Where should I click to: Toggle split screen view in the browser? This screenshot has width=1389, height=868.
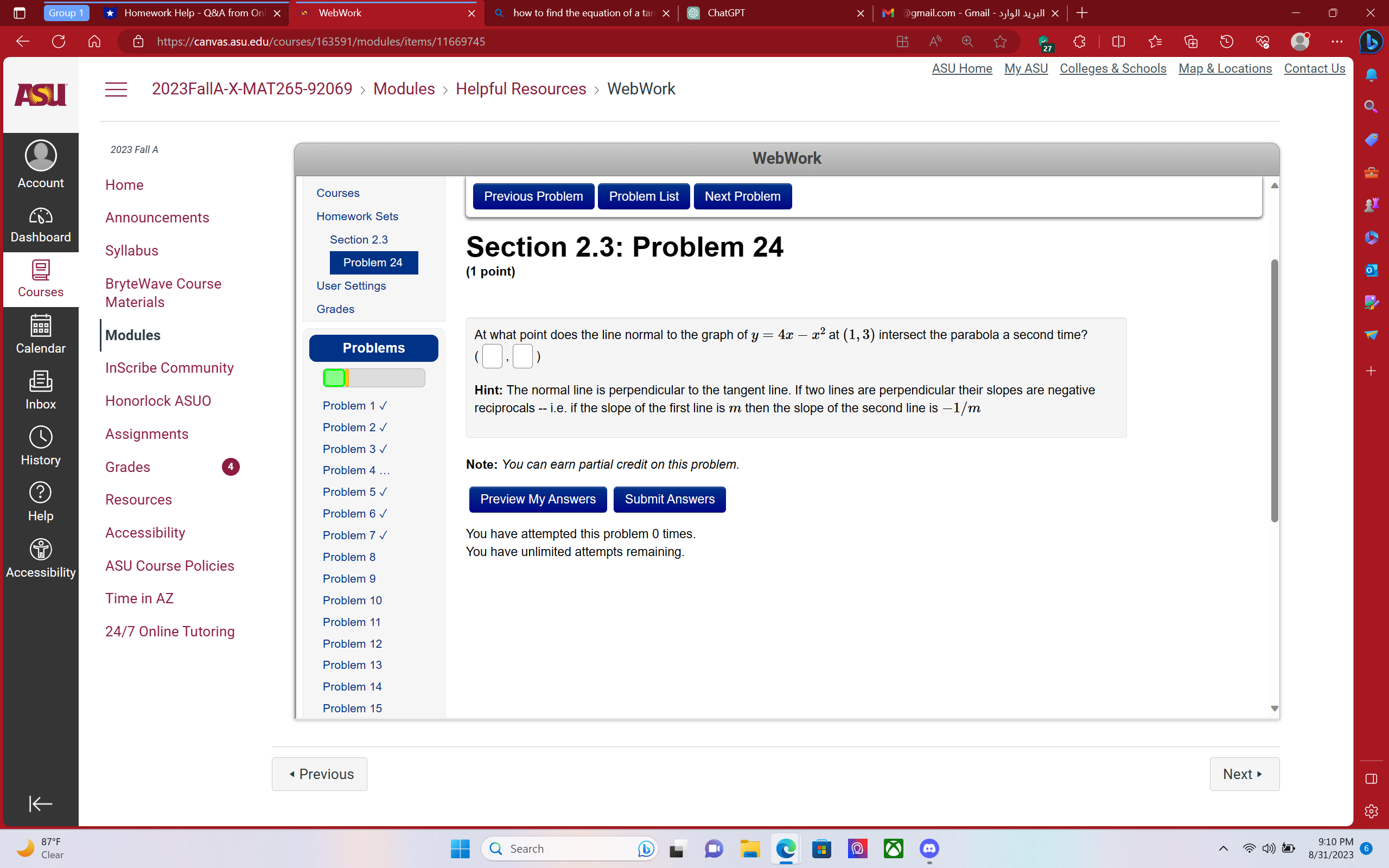point(1118,41)
